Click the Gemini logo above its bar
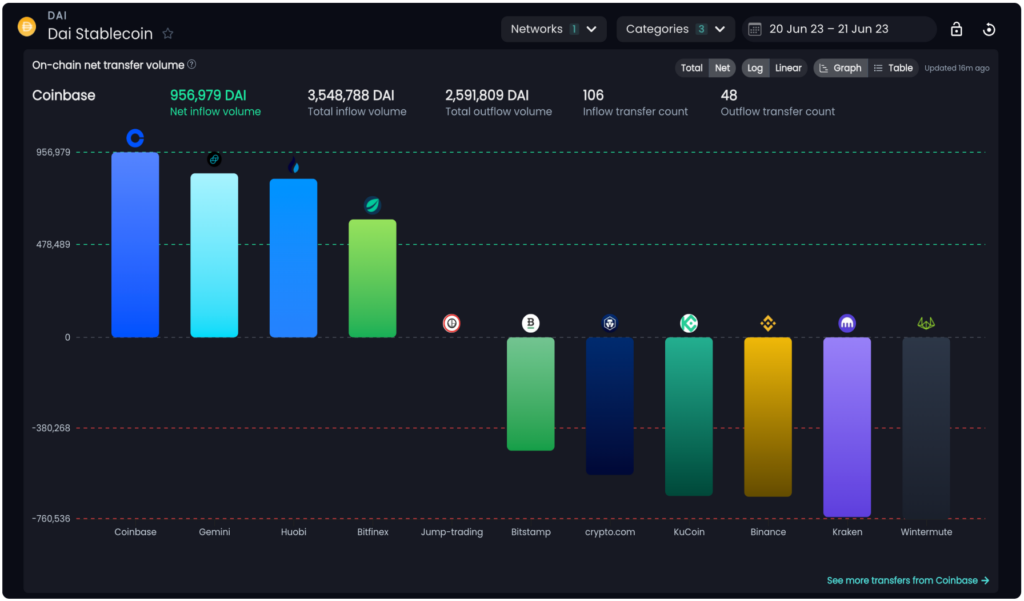Image resolution: width=1024 pixels, height=601 pixels. (214, 159)
